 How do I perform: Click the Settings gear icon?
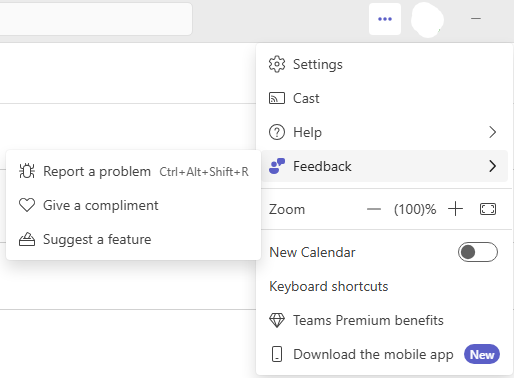(x=277, y=64)
